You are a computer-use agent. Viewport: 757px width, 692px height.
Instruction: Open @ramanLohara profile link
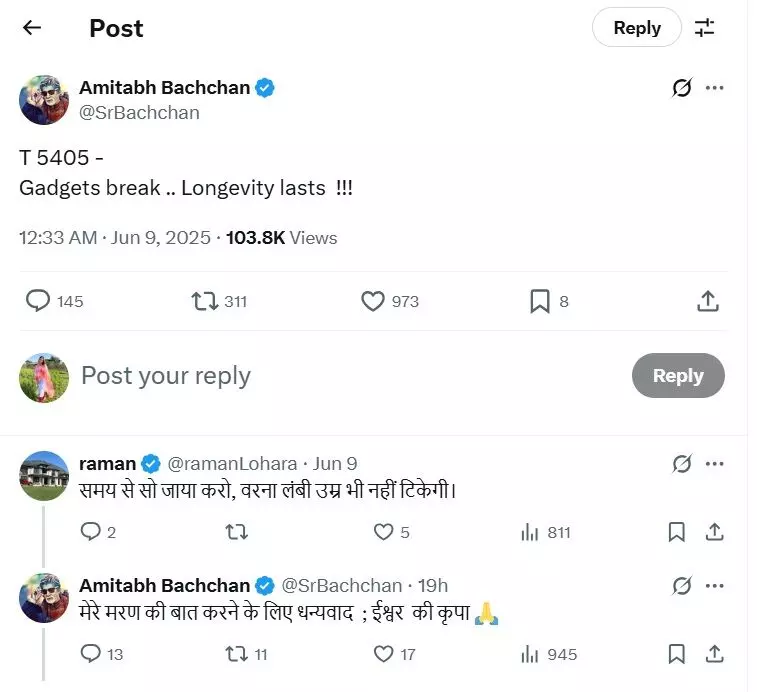[x=232, y=464]
